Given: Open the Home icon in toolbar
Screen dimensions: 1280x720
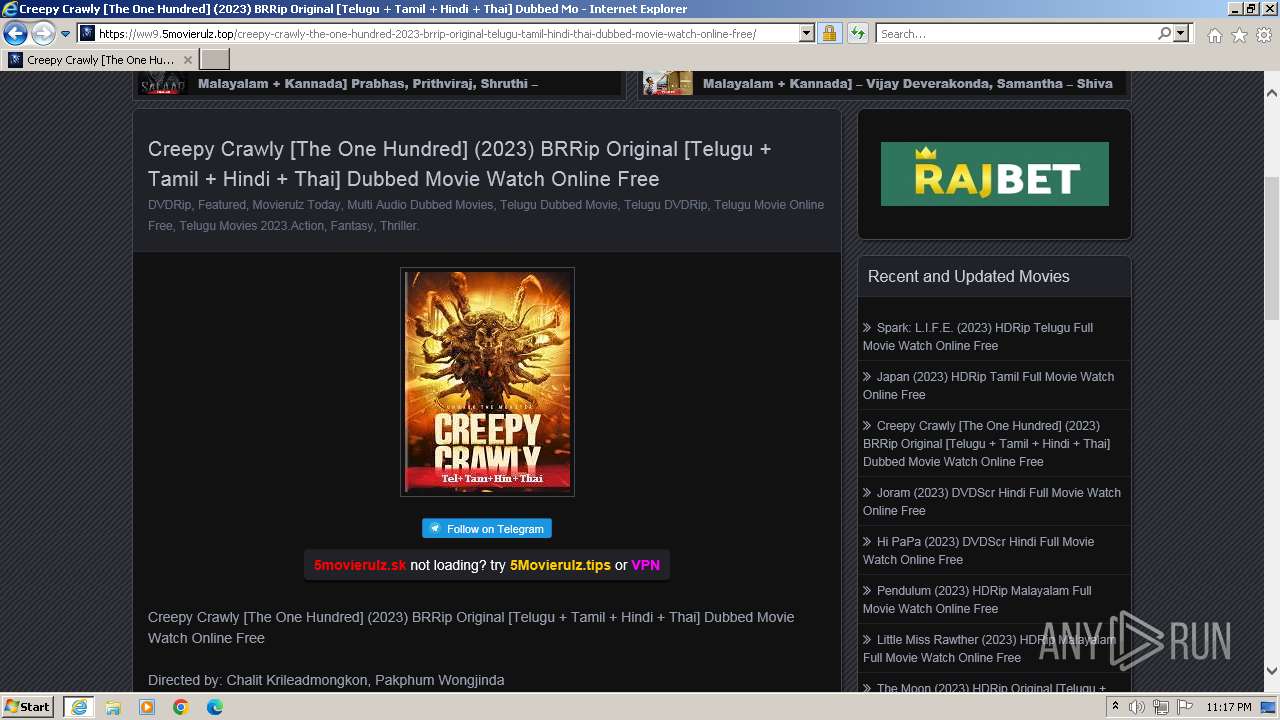Looking at the screenshot, I should click(x=1214, y=35).
